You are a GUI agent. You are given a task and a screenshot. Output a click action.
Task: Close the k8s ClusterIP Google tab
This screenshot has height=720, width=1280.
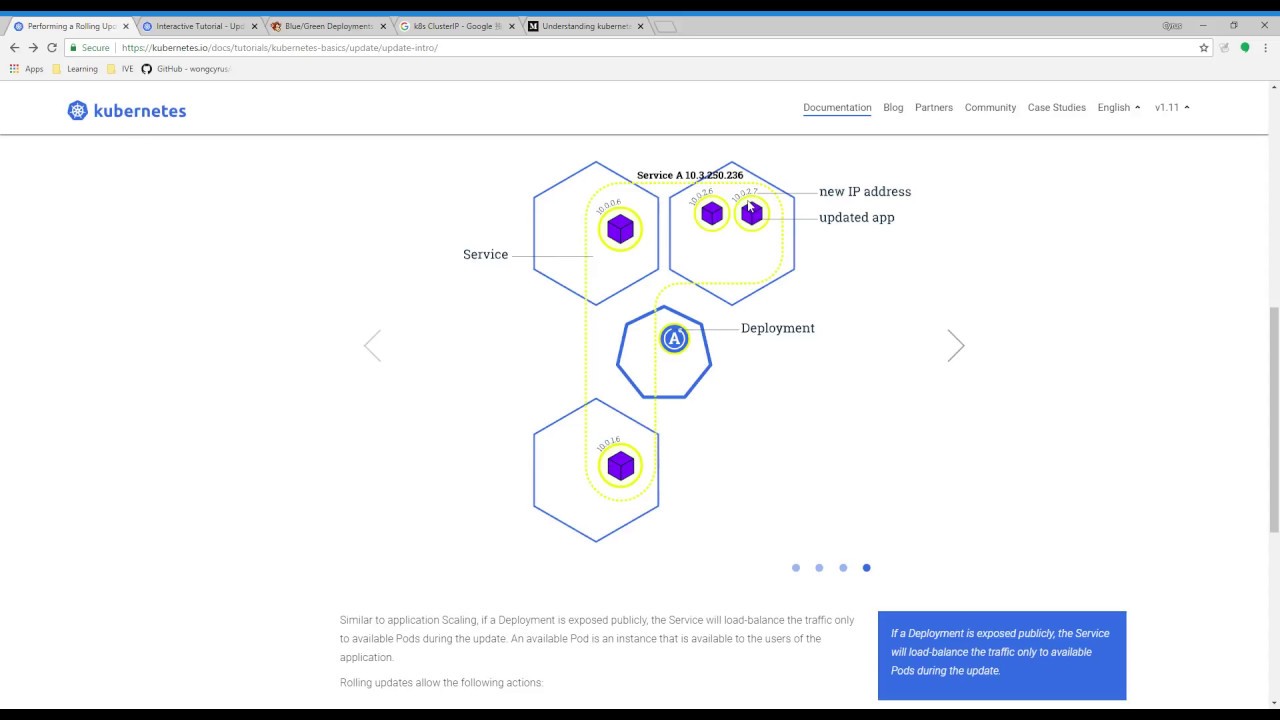point(512,27)
